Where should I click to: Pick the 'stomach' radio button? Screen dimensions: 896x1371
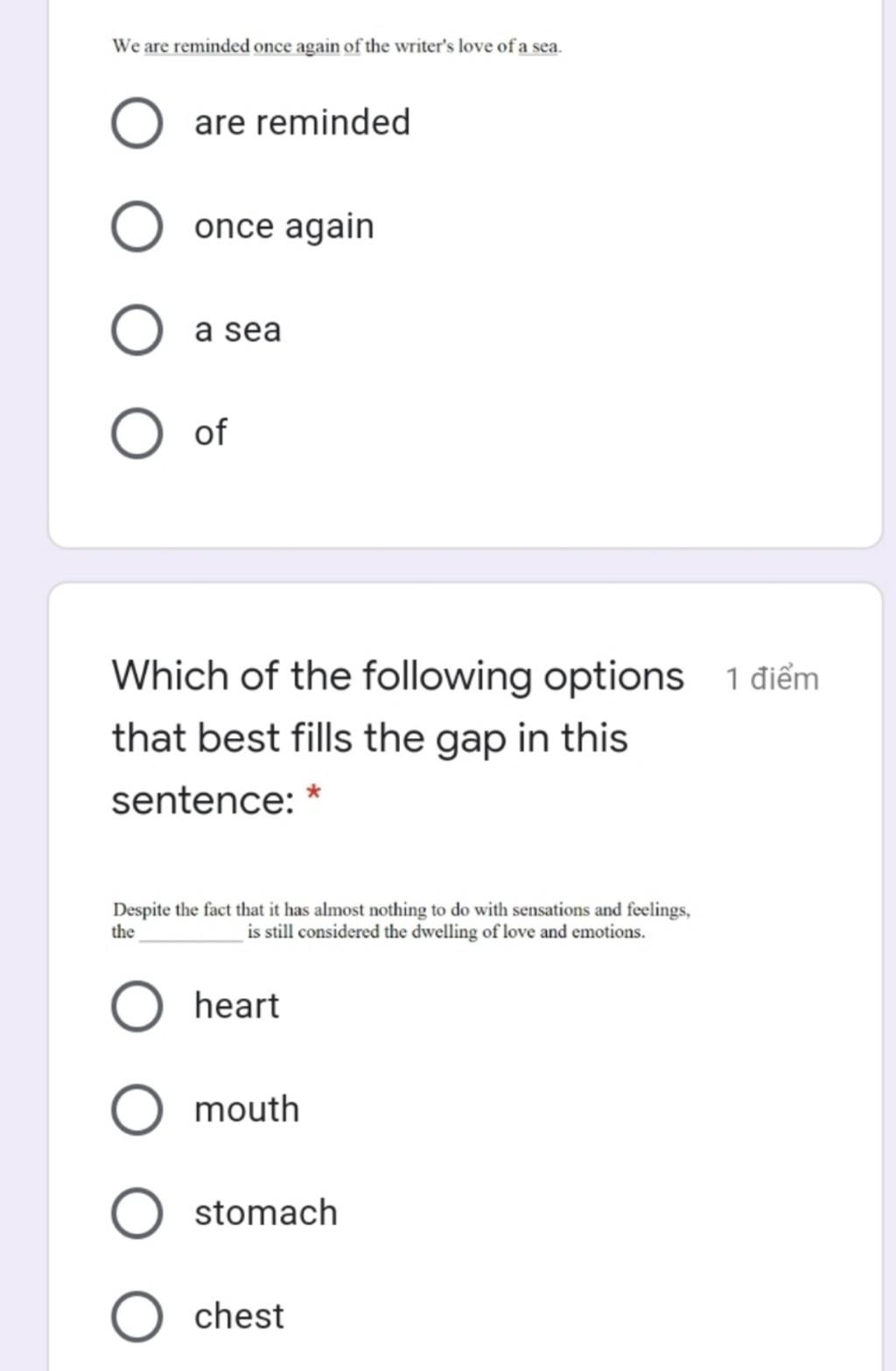tap(136, 1213)
